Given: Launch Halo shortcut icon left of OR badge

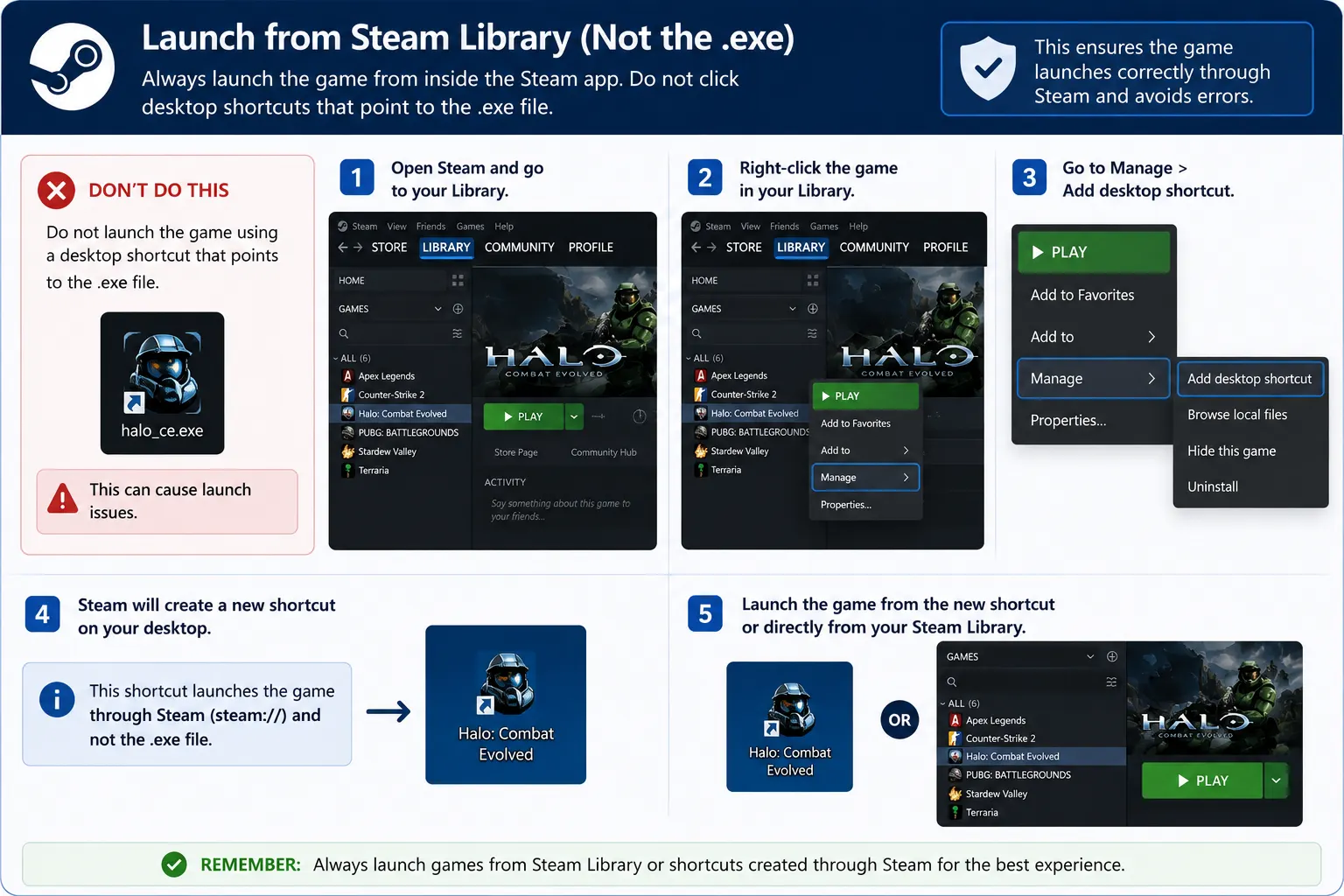Looking at the screenshot, I should click(x=789, y=726).
